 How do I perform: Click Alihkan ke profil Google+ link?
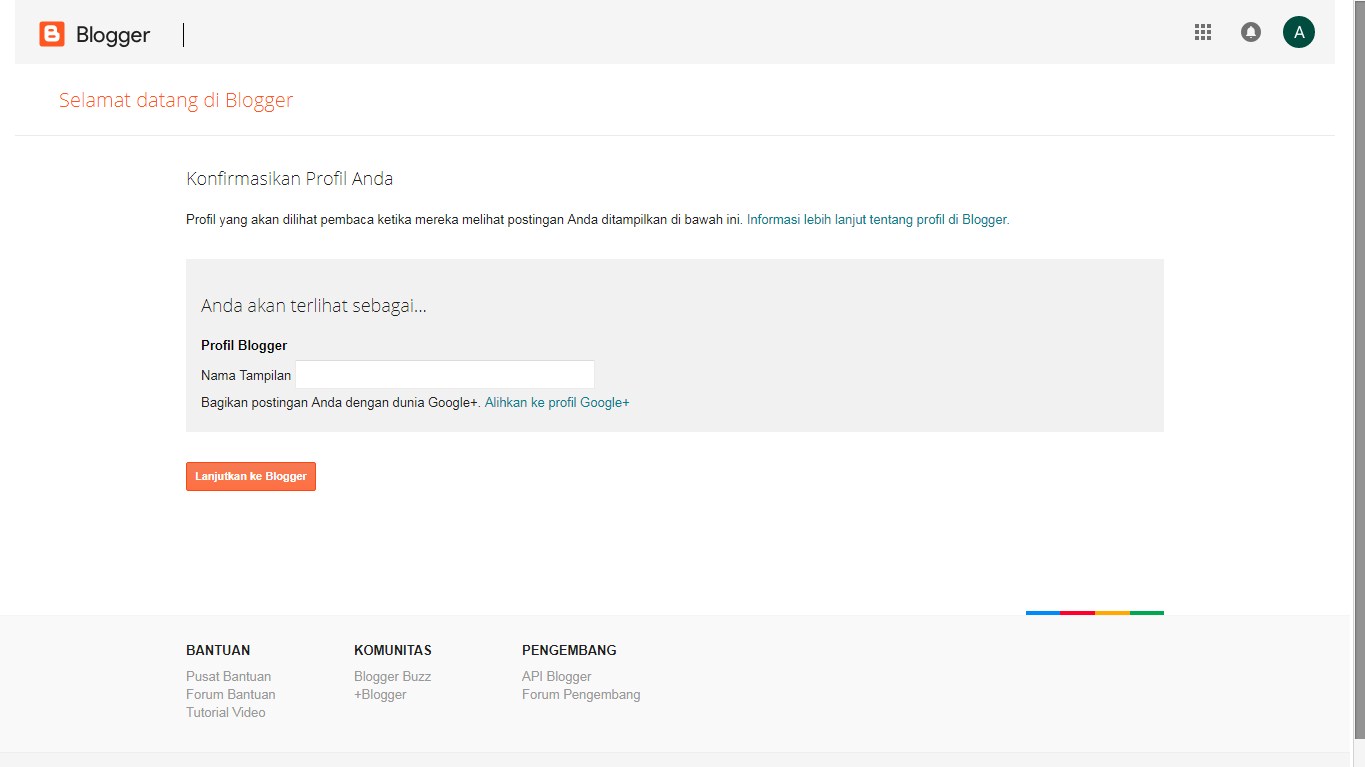(x=557, y=402)
